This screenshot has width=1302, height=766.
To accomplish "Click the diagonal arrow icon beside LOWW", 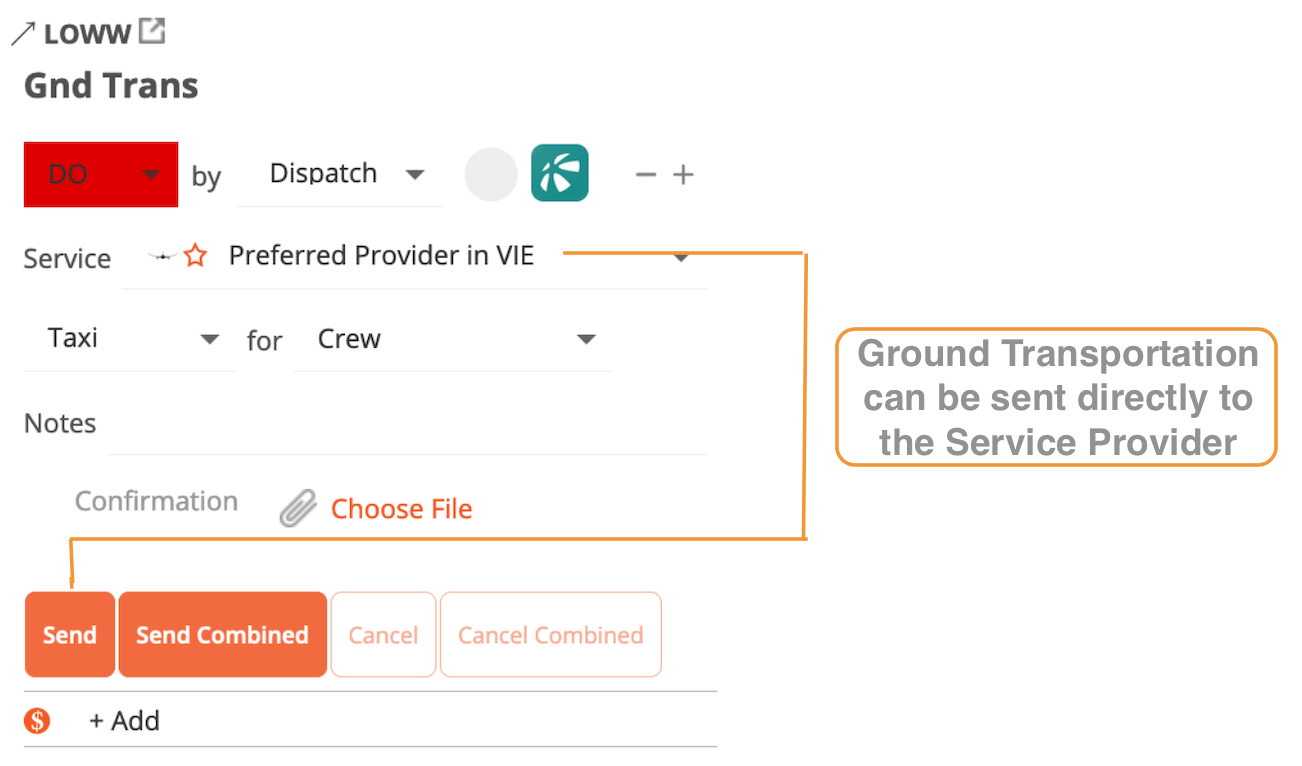I will tap(22, 30).
